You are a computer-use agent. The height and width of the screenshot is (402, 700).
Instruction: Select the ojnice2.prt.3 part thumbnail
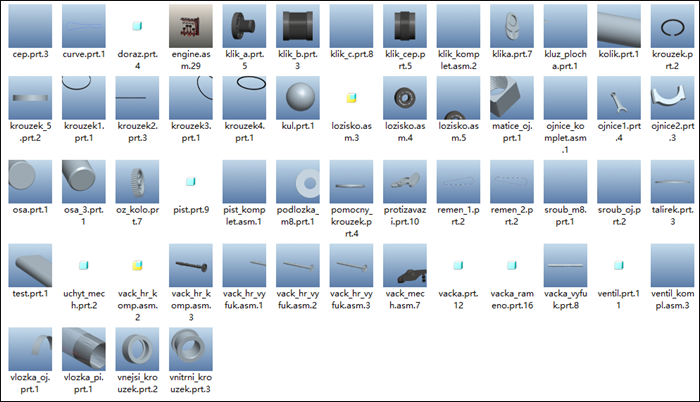tap(672, 98)
